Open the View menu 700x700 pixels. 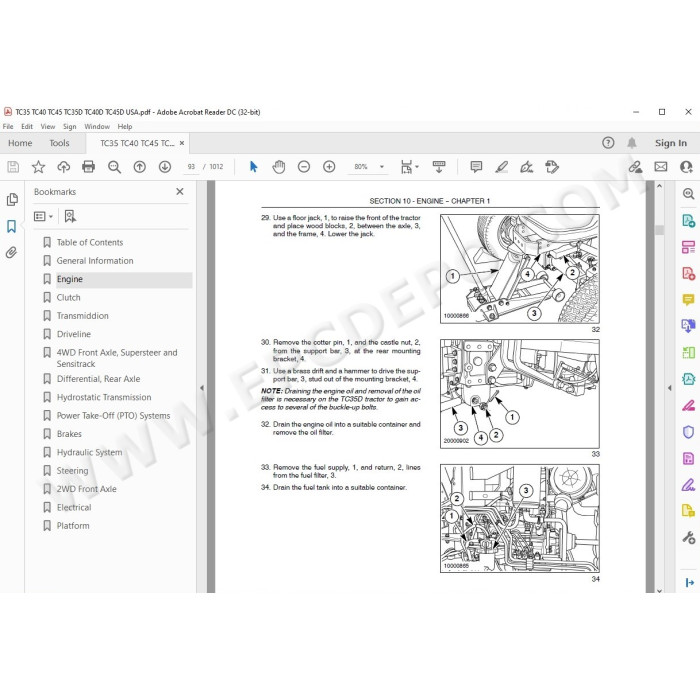[48, 127]
